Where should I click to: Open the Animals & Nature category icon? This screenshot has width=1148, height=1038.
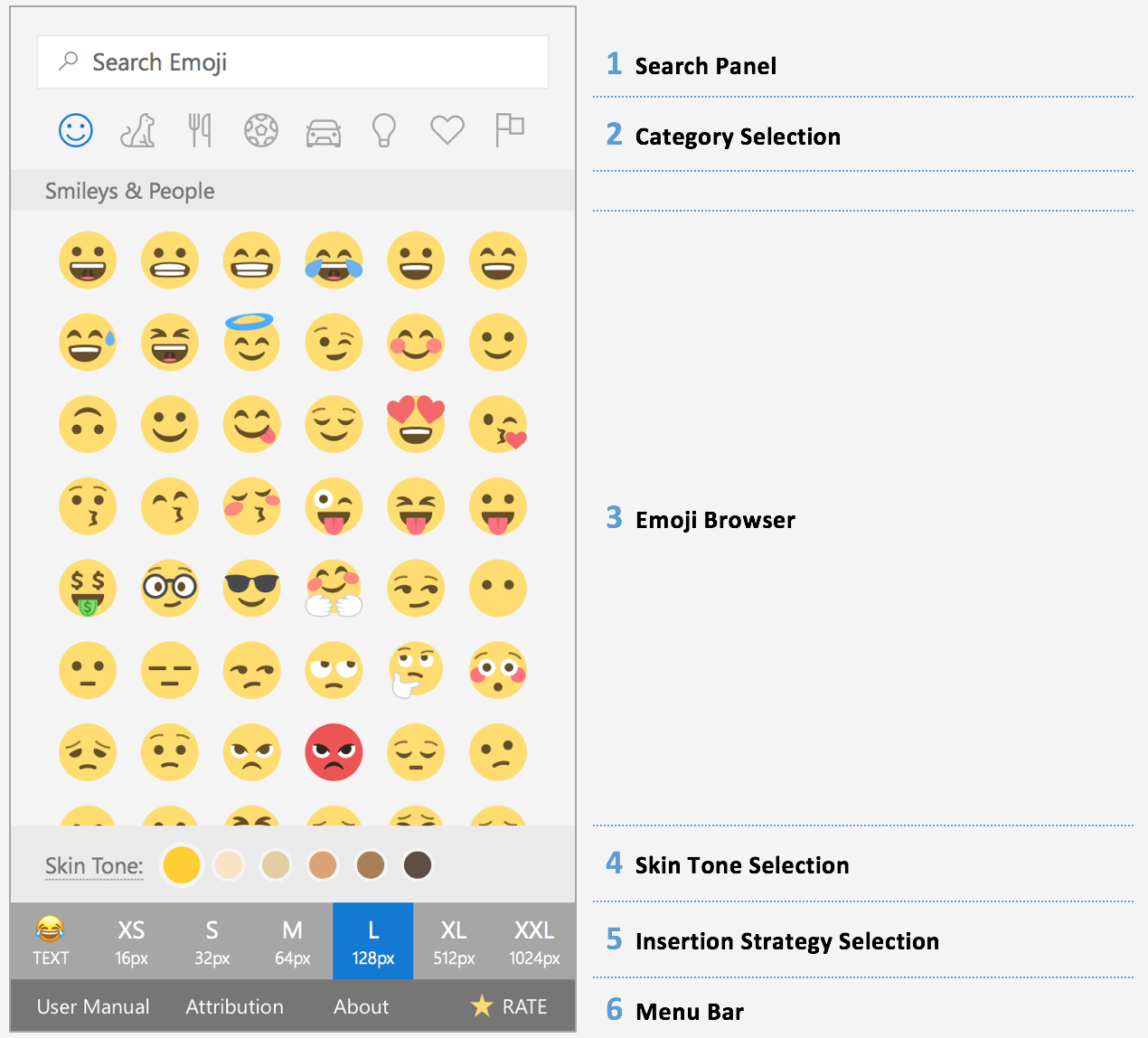pos(138,130)
